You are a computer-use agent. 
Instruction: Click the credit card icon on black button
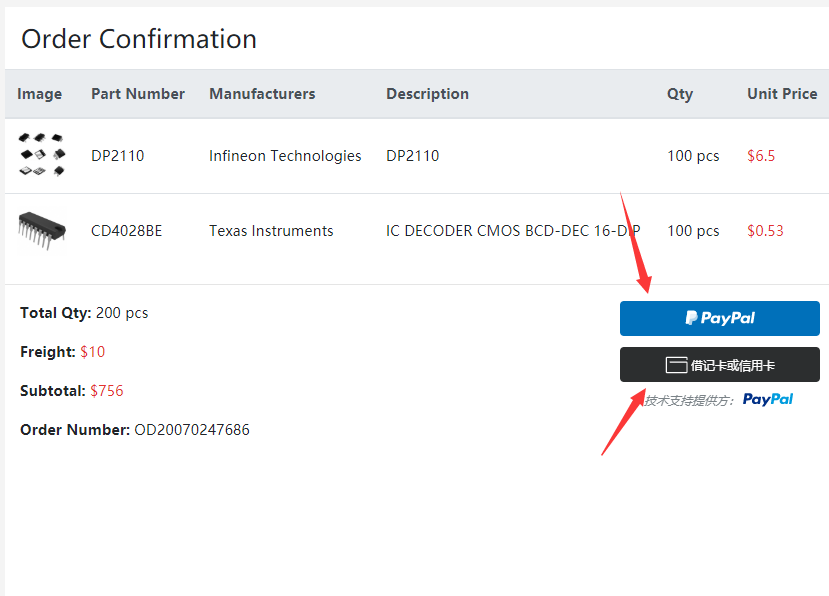tap(676, 365)
